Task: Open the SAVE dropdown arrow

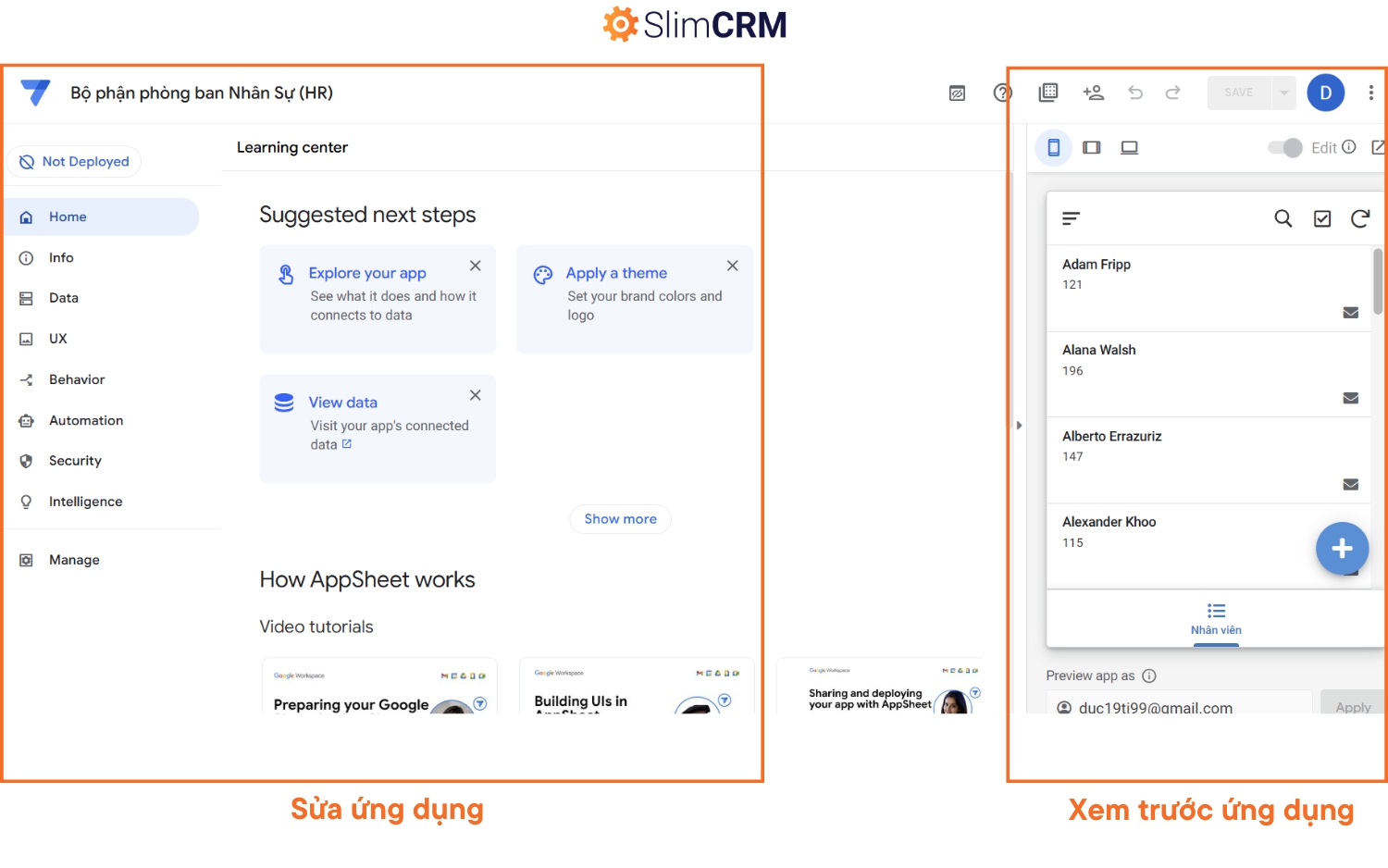Action: (x=1283, y=93)
